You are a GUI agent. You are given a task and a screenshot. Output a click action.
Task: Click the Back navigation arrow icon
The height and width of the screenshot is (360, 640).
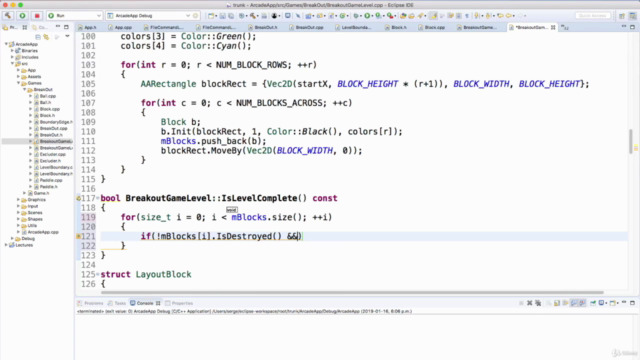[509, 16]
